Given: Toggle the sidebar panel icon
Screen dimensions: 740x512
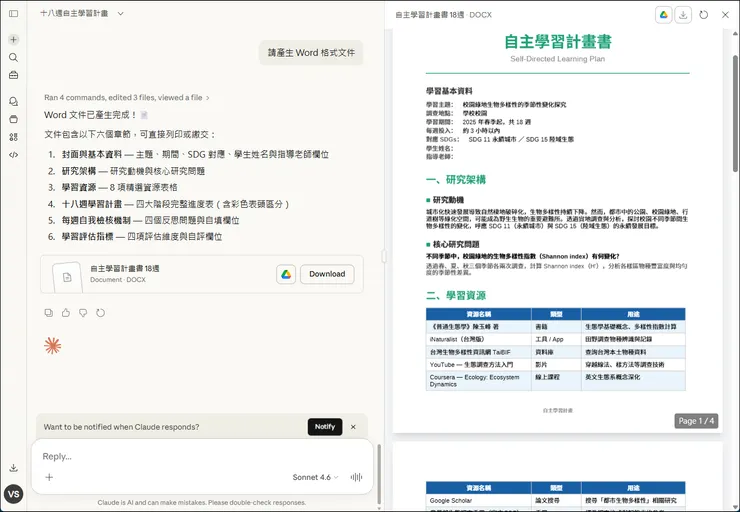Looking at the screenshot, I should tap(13, 14).
